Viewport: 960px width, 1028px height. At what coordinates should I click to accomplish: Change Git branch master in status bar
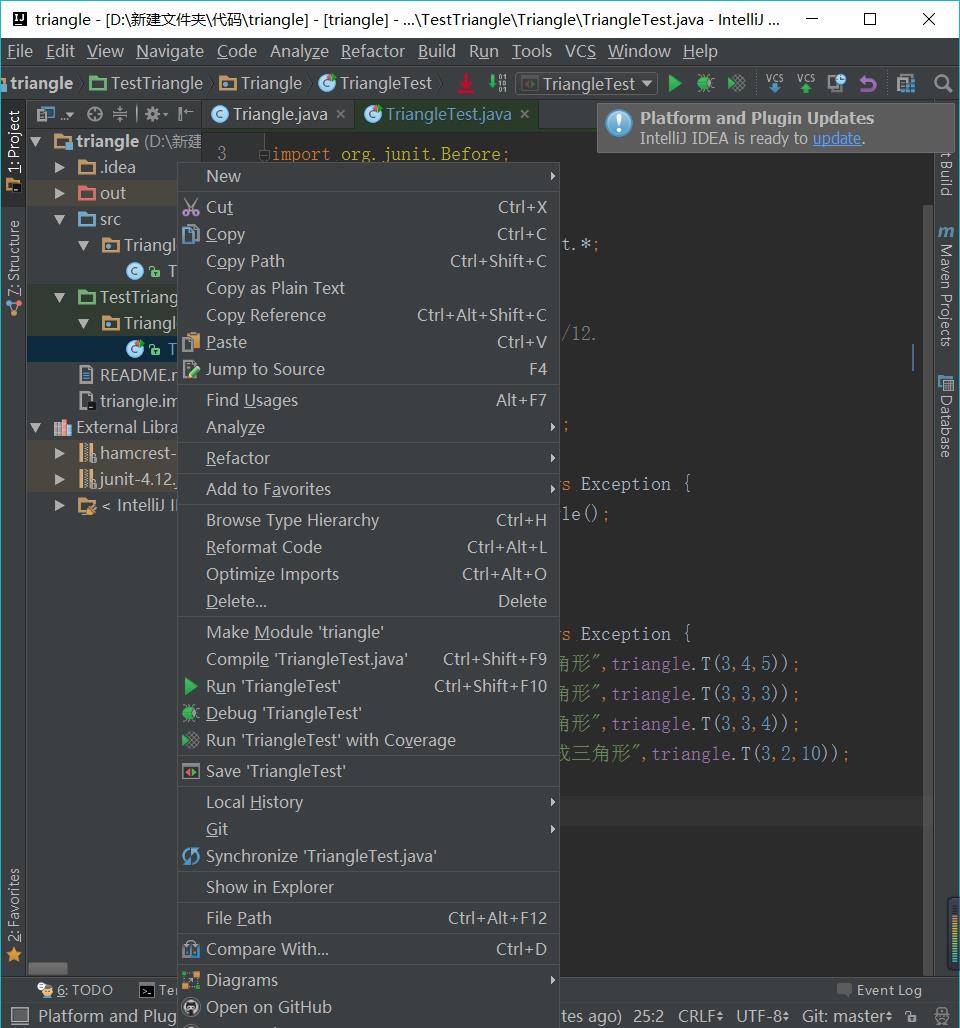coord(847,1016)
